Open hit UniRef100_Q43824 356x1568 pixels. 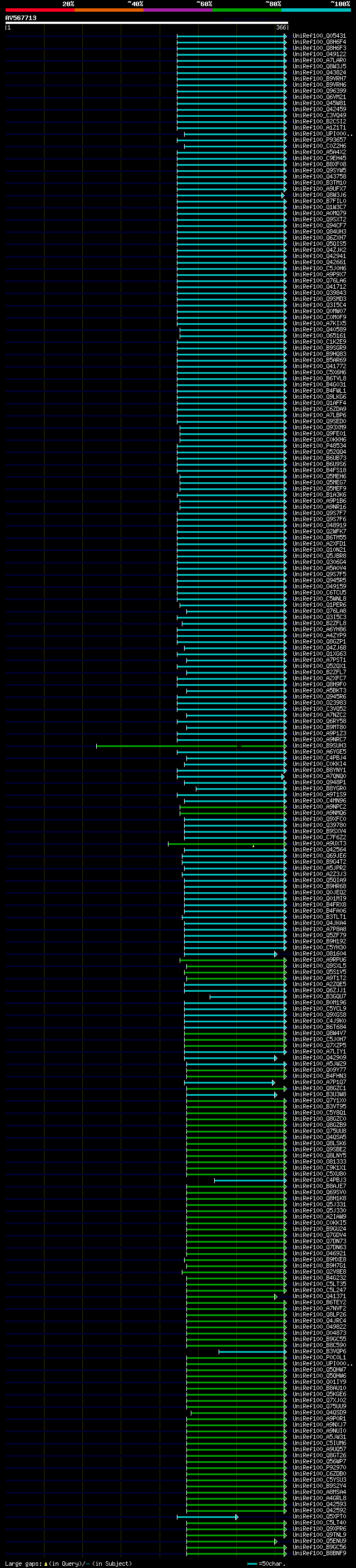click(319, 72)
